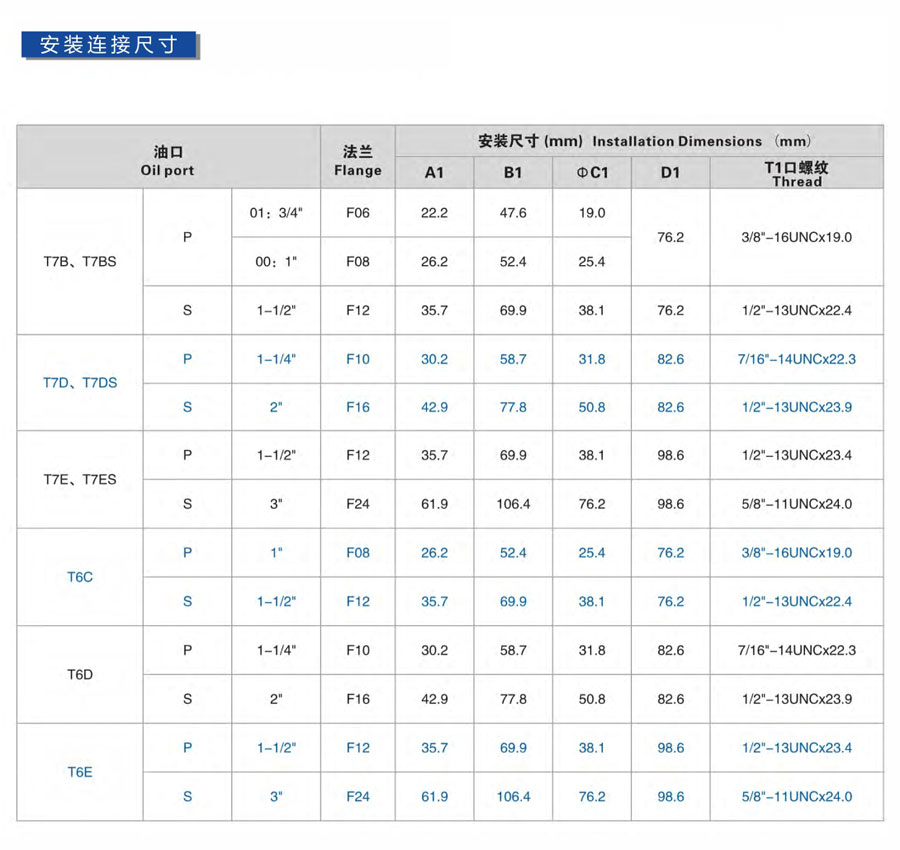
Task: Select 1/2"-13UNCx23.9 thread in T7D row
Action: pyautogui.click(x=797, y=407)
